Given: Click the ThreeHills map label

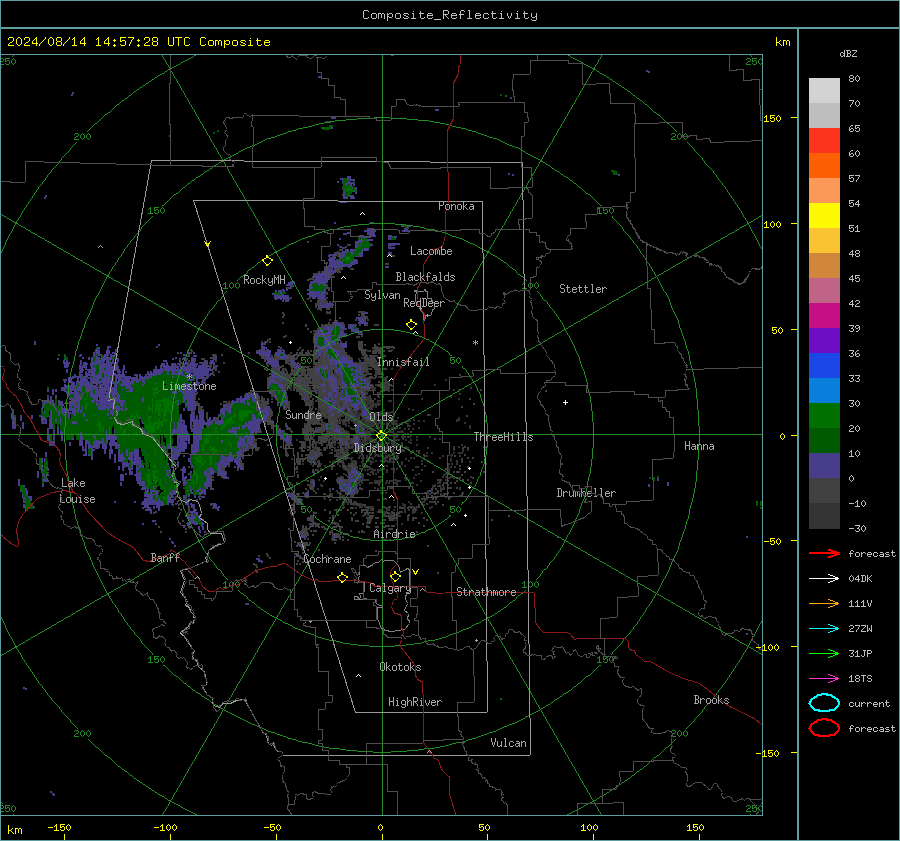Looking at the screenshot, I should pos(503,437).
